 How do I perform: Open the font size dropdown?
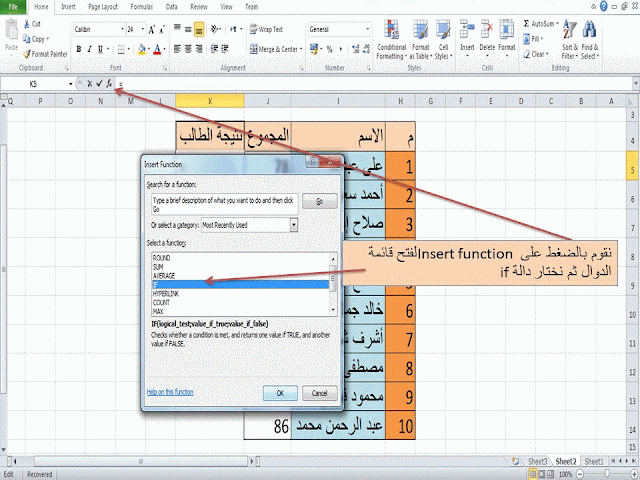[x=142, y=29]
